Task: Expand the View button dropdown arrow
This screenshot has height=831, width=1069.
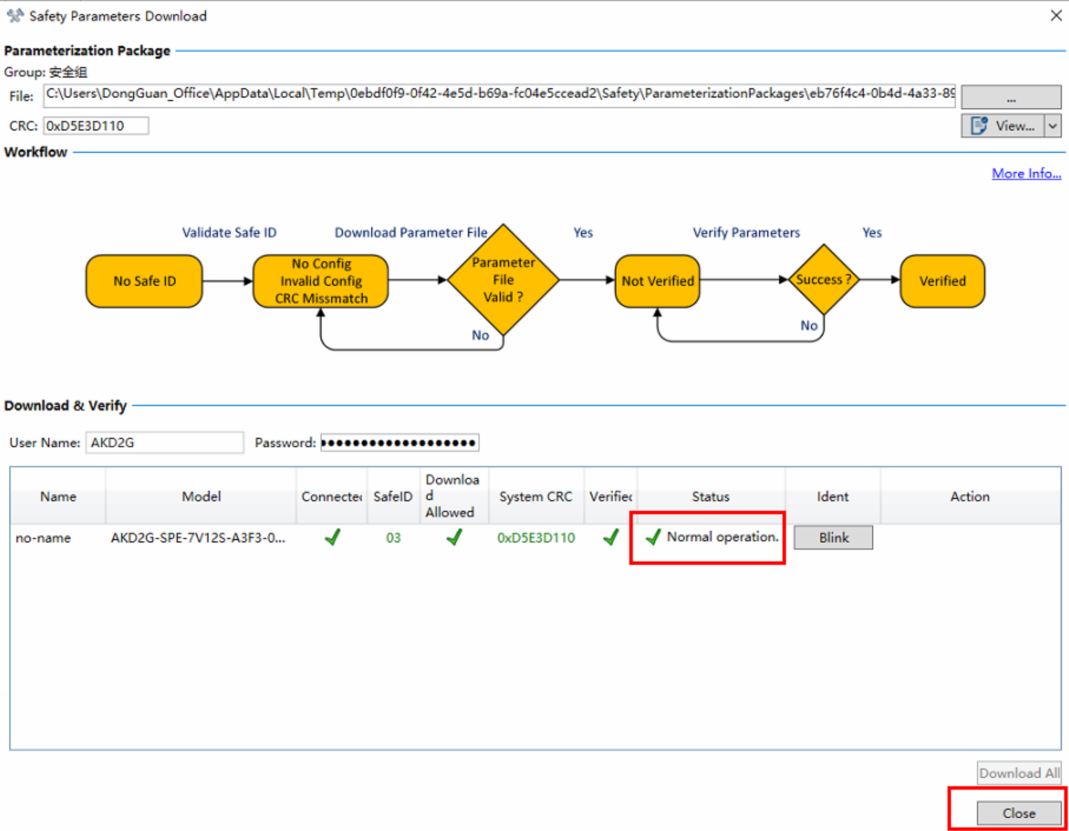Action: (x=1053, y=126)
